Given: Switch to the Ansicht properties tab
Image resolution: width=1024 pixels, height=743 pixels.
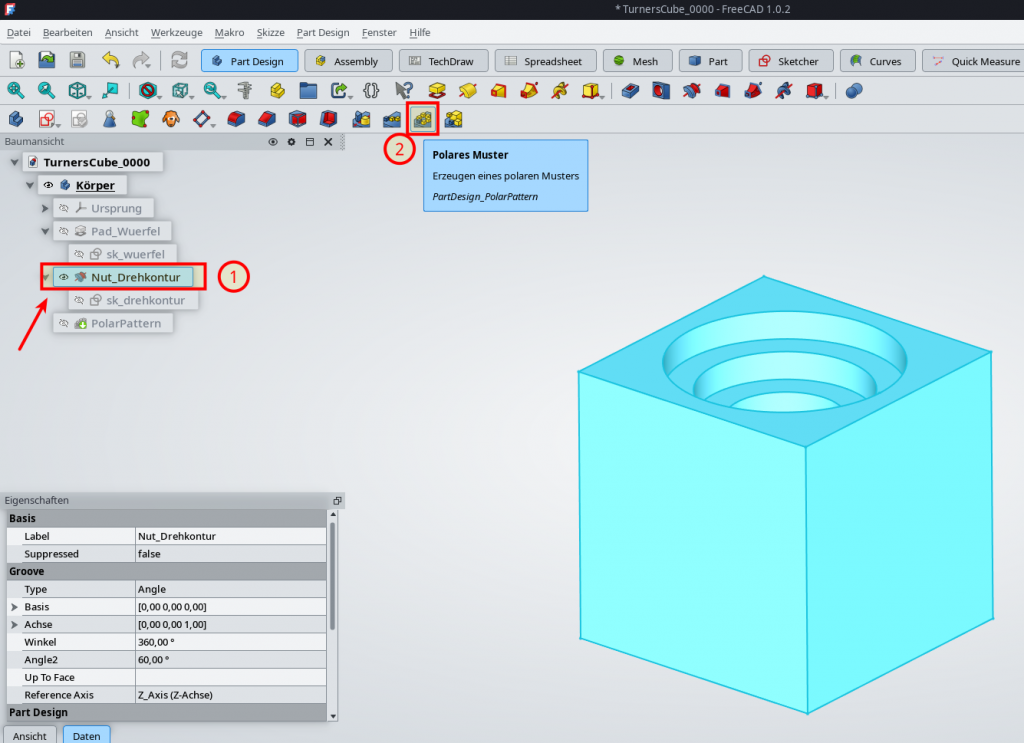Looking at the screenshot, I should [29, 735].
